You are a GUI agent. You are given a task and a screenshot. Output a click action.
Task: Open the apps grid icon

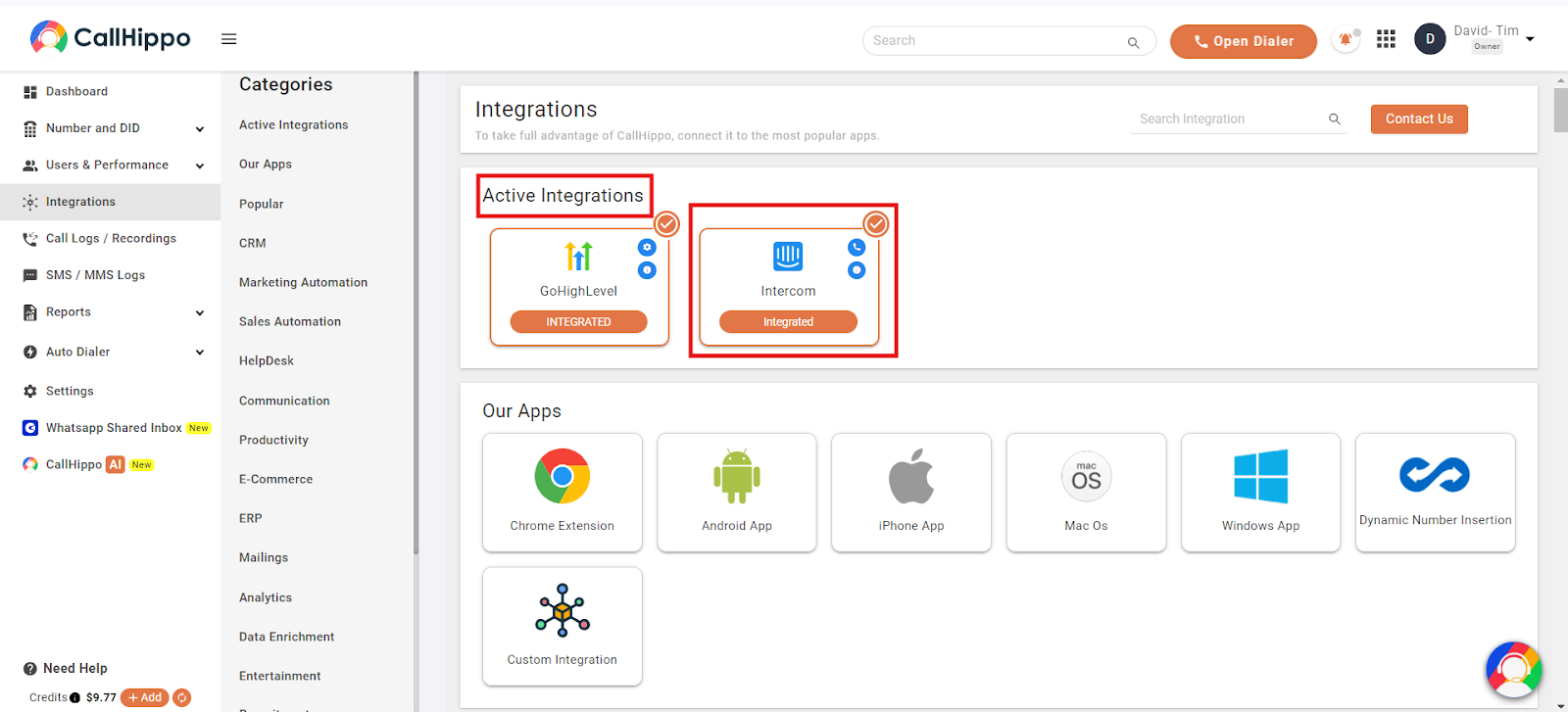coord(1386,39)
